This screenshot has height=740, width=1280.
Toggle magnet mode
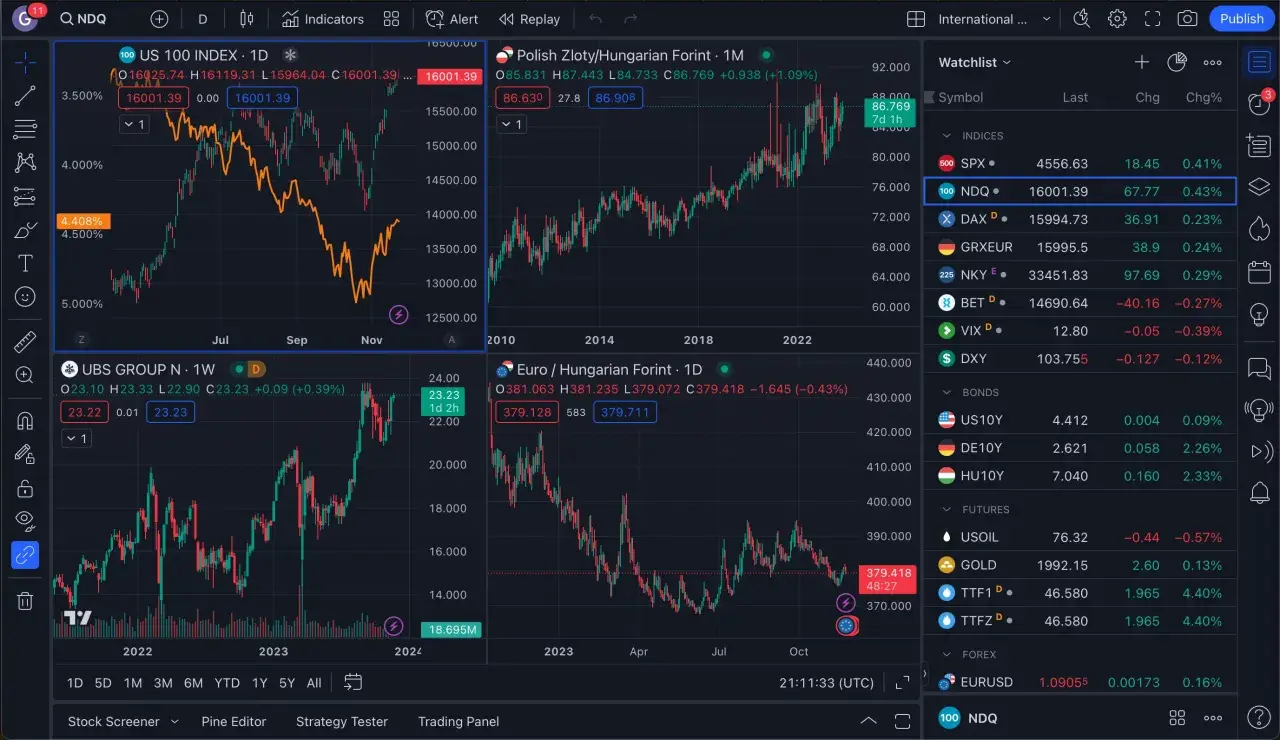[25, 421]
